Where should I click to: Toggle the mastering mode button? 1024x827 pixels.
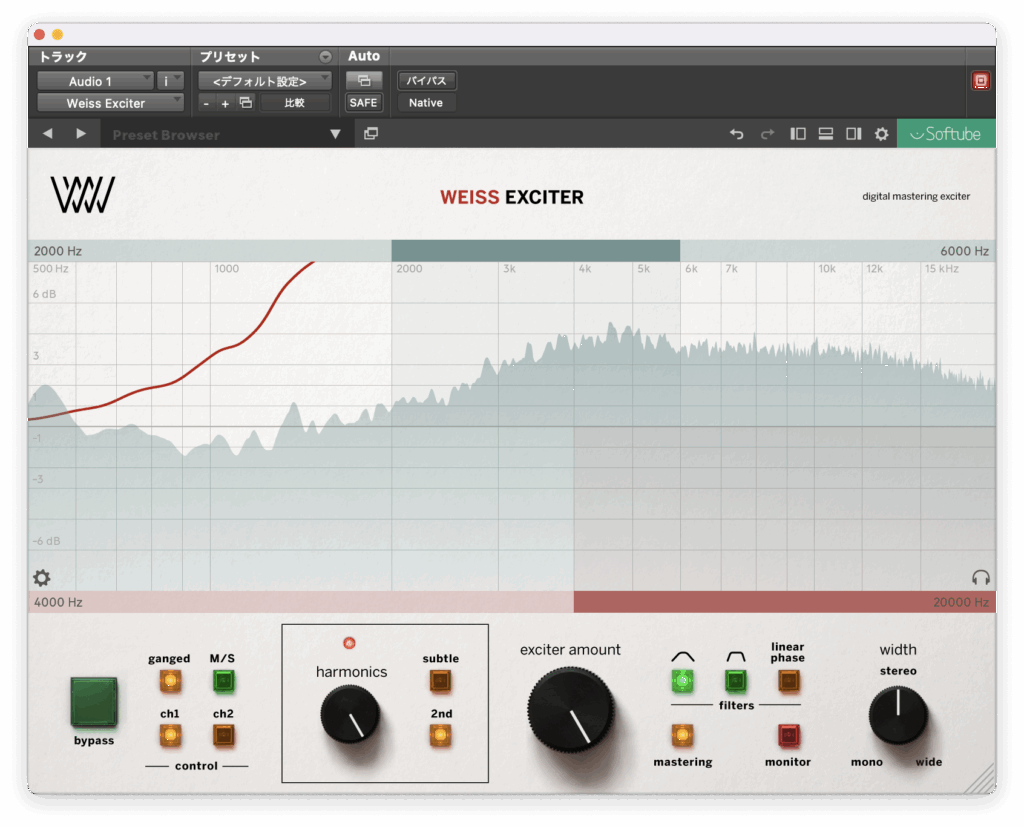tap(682, 736)
